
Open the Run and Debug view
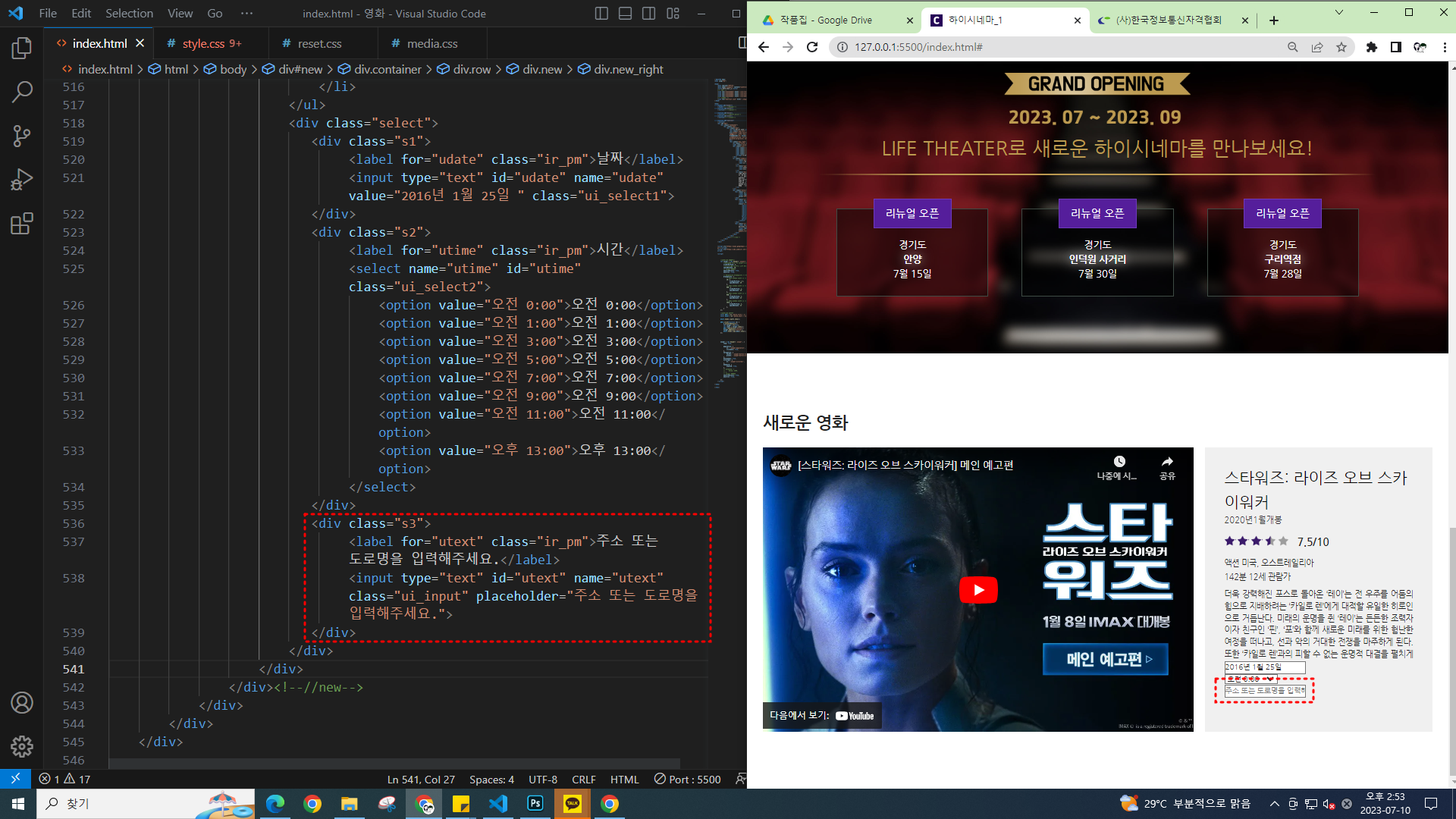coord(22,180)
